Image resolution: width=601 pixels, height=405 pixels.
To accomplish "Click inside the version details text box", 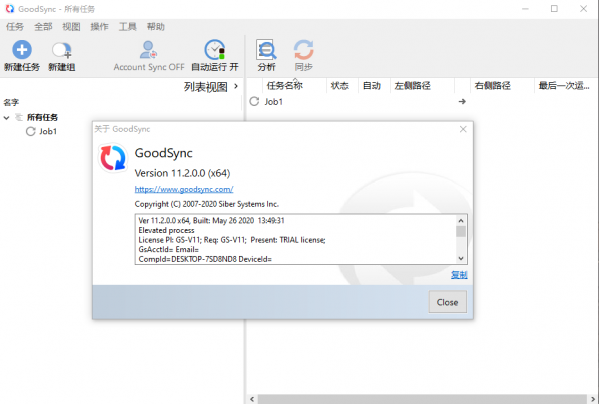I will pos(295,239).
